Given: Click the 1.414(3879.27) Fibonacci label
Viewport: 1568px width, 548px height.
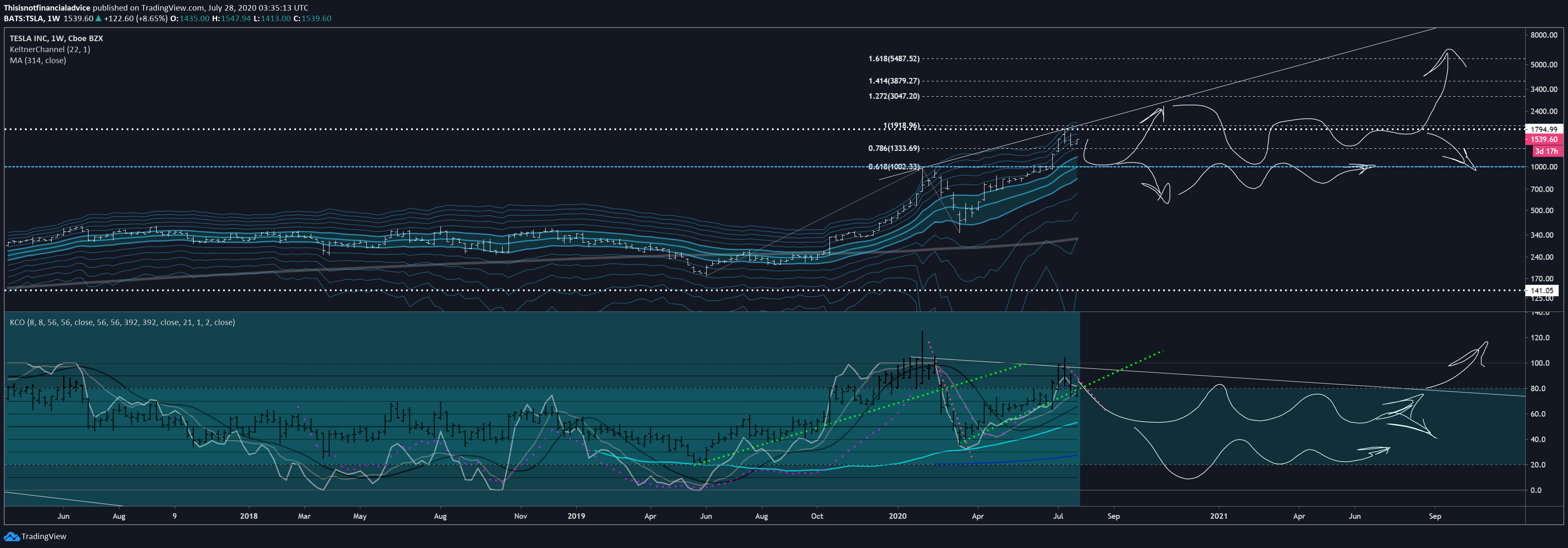Looking at the screenshot, I should pyautogui.click(x=893, y=81).
